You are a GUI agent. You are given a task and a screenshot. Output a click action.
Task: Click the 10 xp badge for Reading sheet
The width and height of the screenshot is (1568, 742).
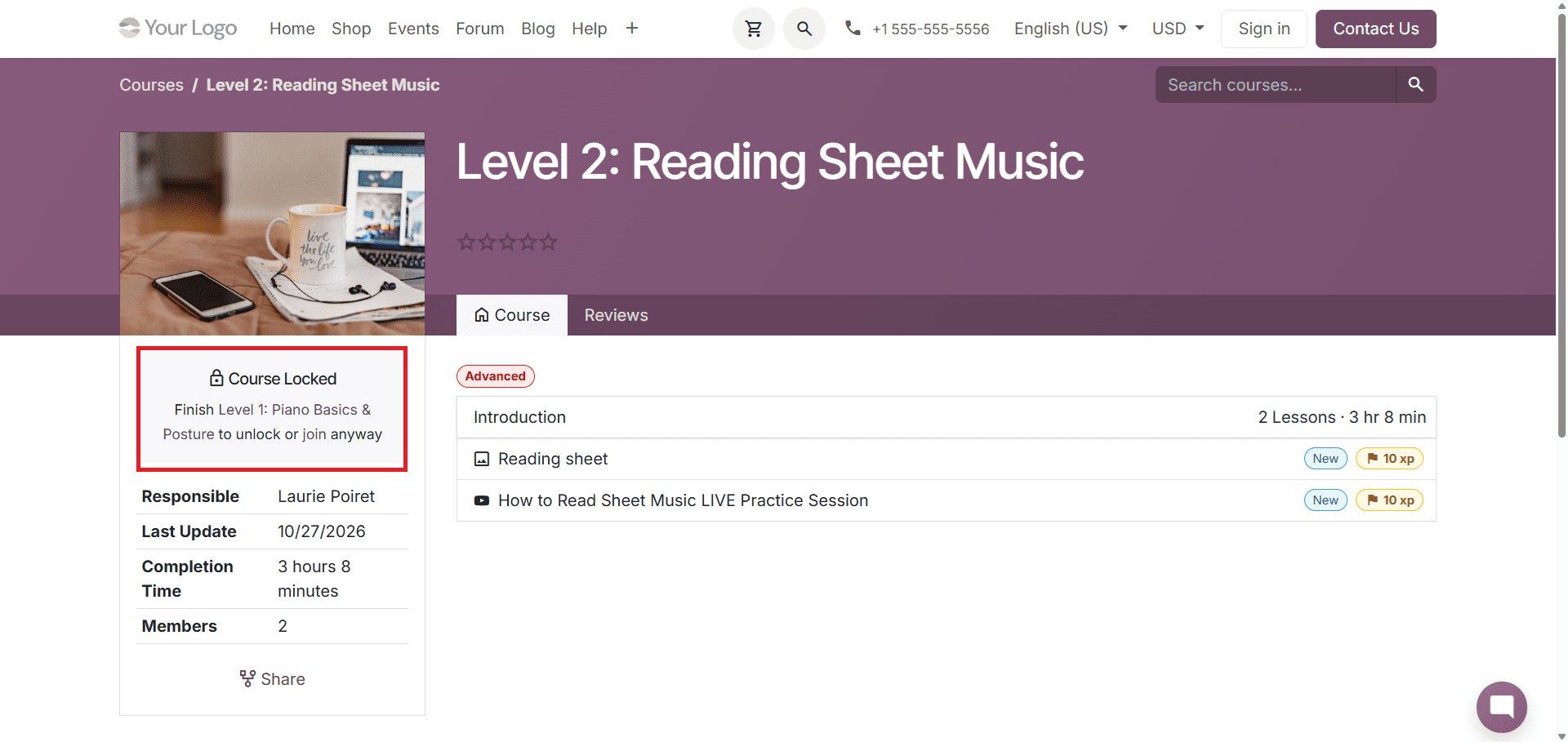[x=1389, y=459]
